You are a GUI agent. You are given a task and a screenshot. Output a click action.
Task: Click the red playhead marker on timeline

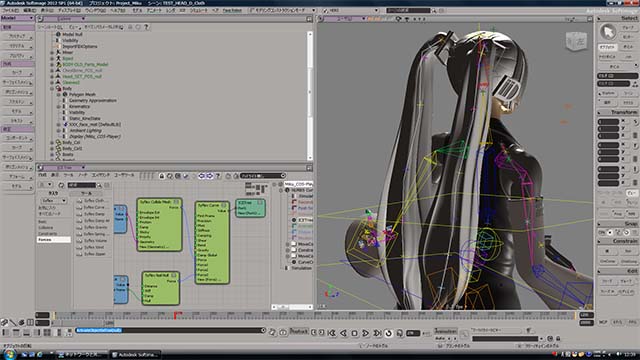point(176,315)
